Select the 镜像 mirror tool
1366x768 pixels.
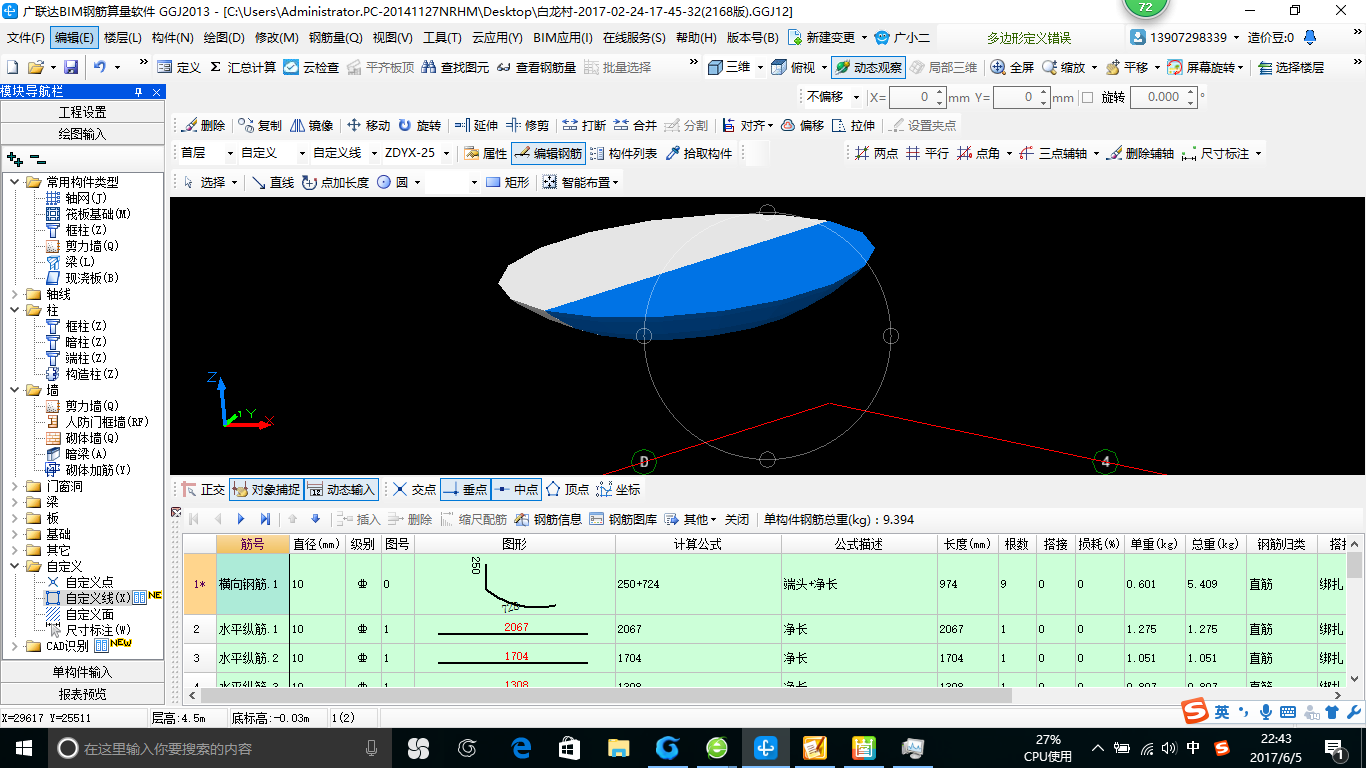tap(311, 125)
